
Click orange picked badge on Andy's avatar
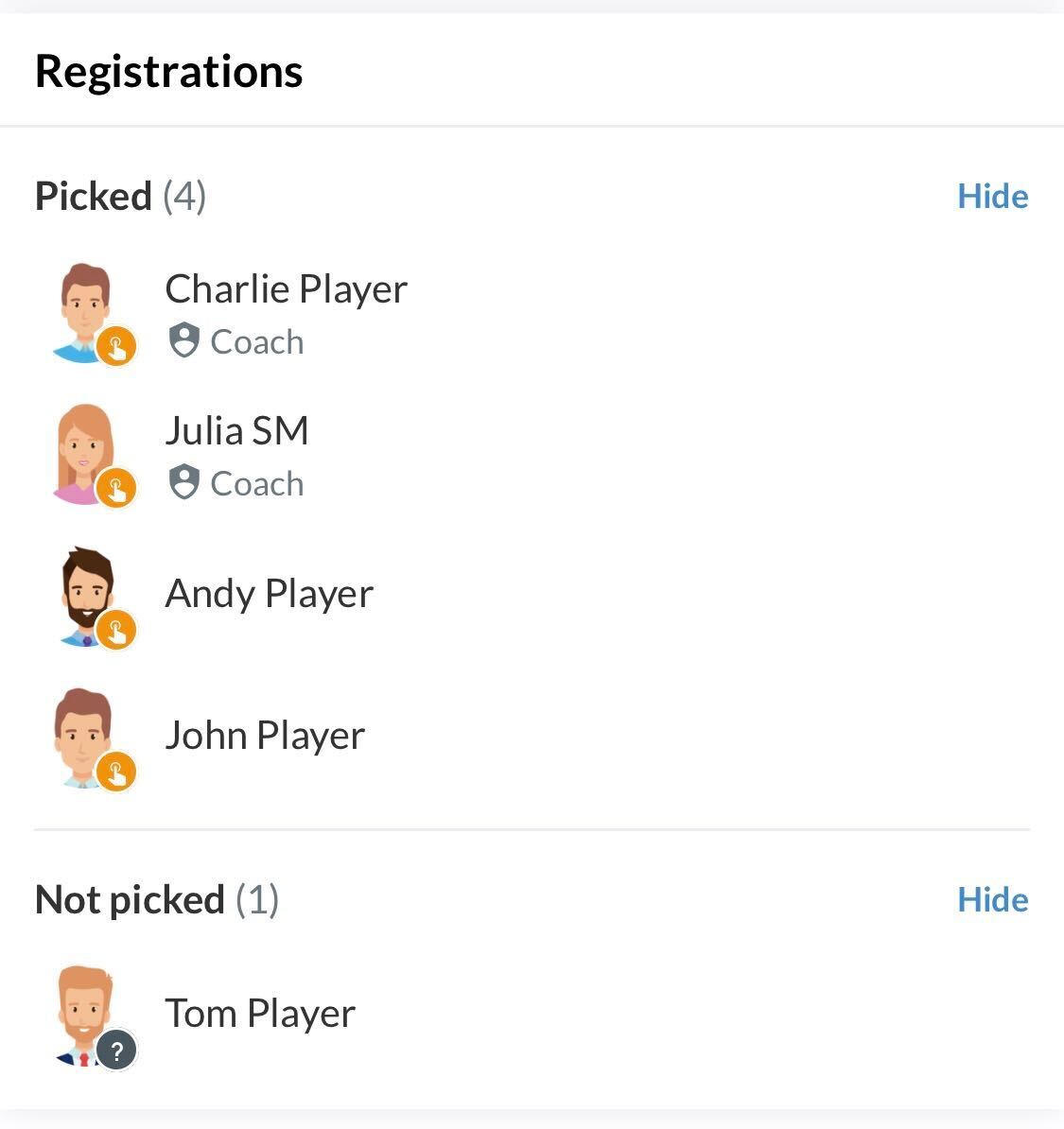pos(116,630)
